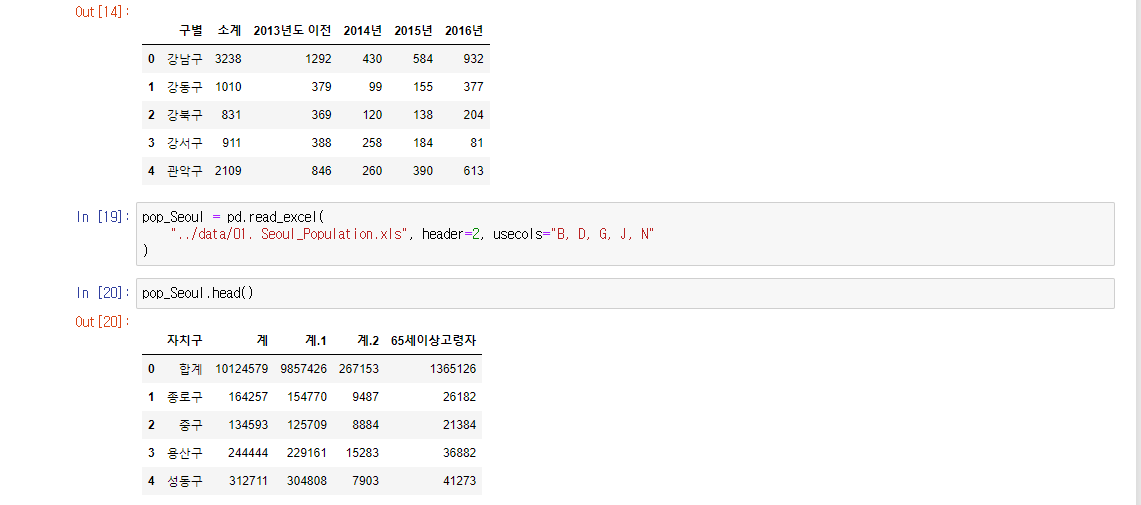Click the 2013년도 이전 column header
This screenshot has height=505, width=1141.
coord(293,31)
